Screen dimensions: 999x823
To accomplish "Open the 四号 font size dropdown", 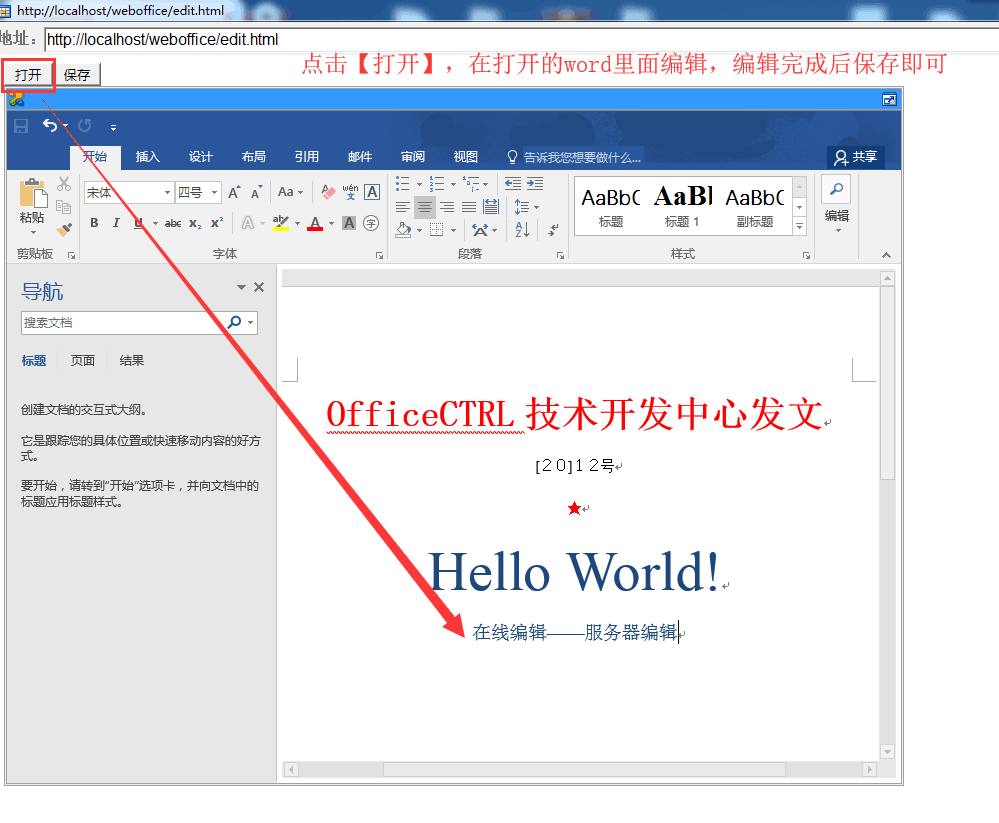I will (x=214, y=192).
